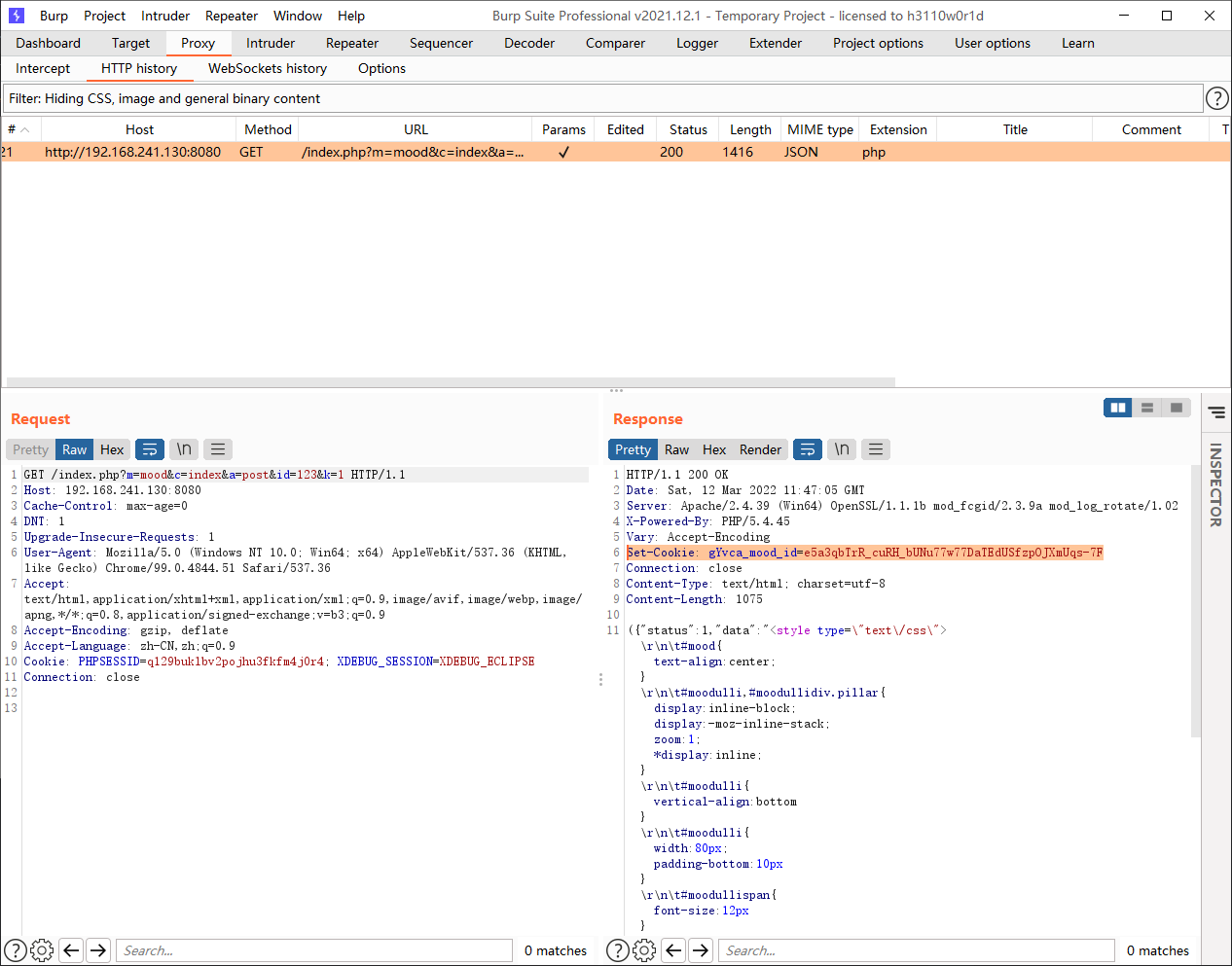Sort history by Length column header
The height and width of the screenshot is (966, 1232).
click(x=750, y=129)
